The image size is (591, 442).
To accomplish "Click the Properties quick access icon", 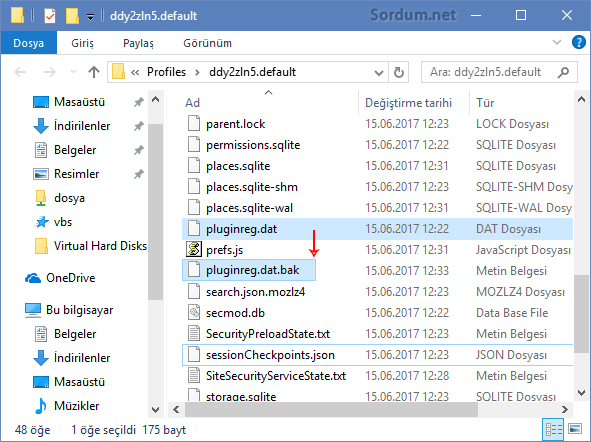I will 50,16.
